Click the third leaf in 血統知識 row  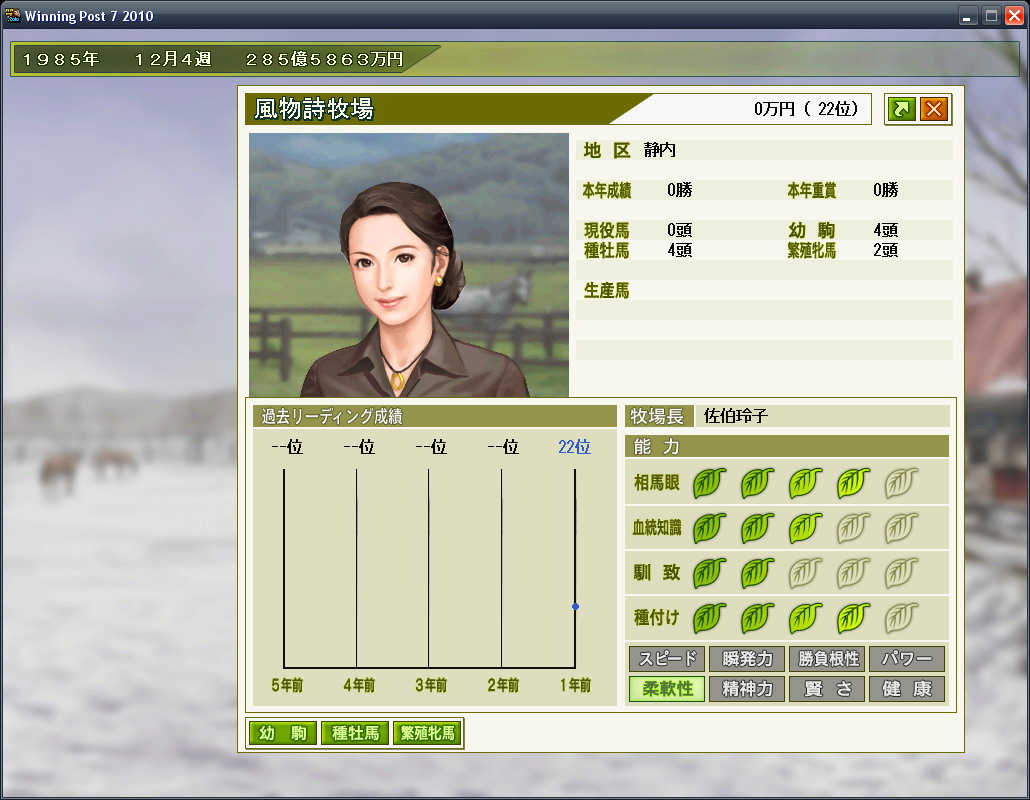(x=805, y=528)
